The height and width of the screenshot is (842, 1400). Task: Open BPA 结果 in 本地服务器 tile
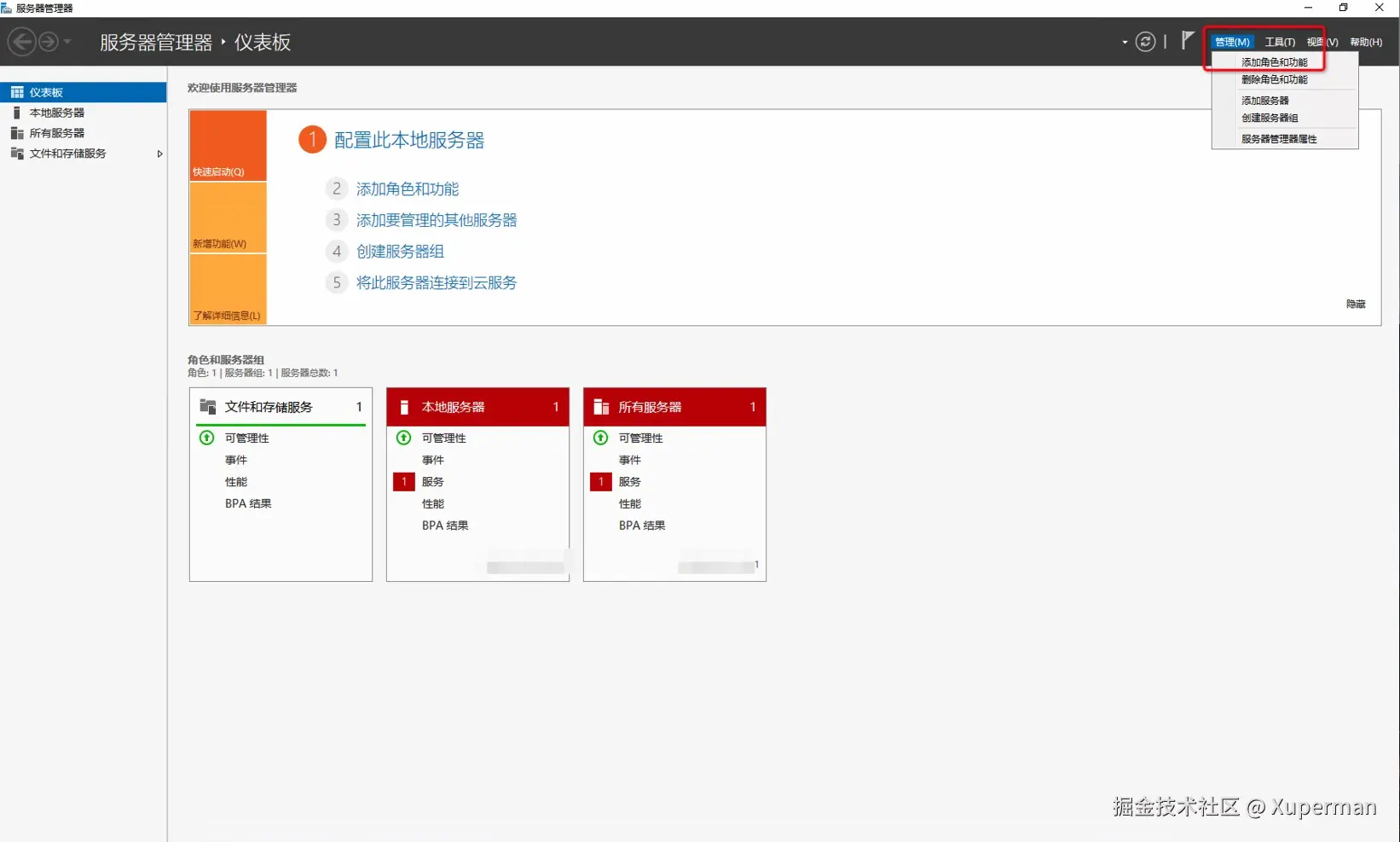point(445,526)
